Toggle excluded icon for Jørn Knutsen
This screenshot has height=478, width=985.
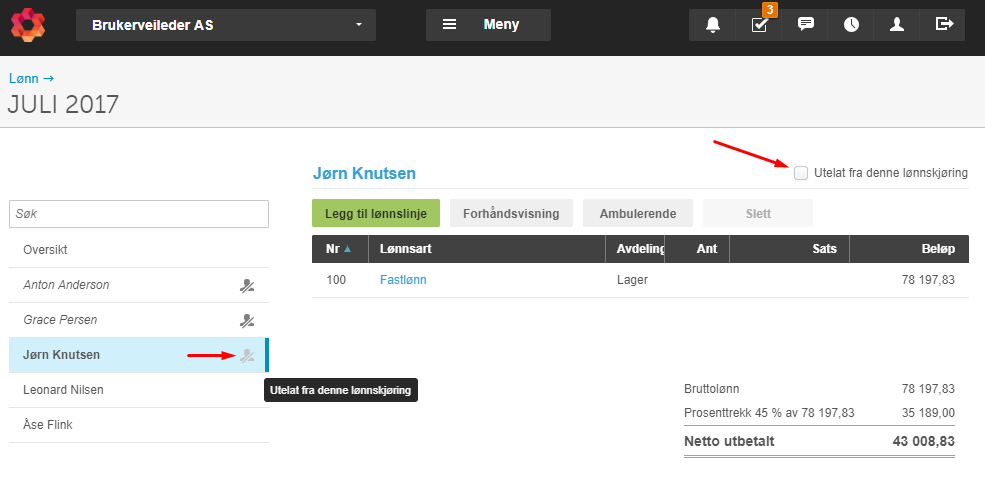(x=247, y=355)
